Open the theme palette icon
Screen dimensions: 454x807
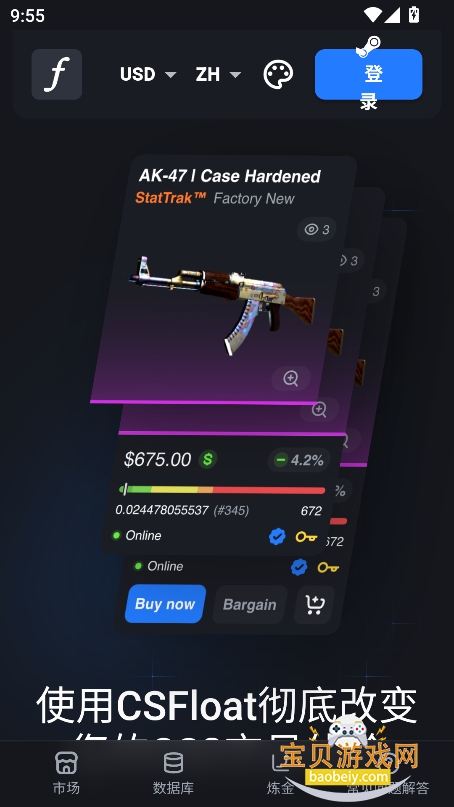click(278, 74)
